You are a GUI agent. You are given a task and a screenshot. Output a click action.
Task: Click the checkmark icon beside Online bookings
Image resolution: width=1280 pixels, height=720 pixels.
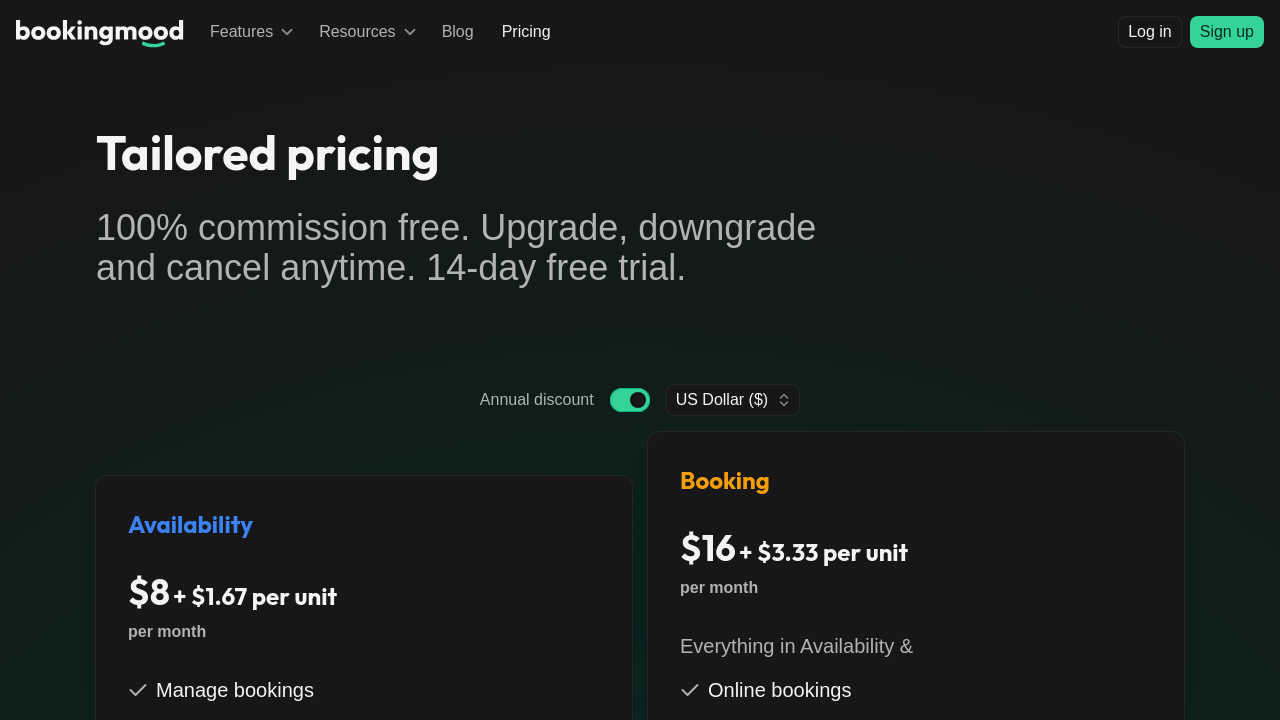tap(690, 690)
